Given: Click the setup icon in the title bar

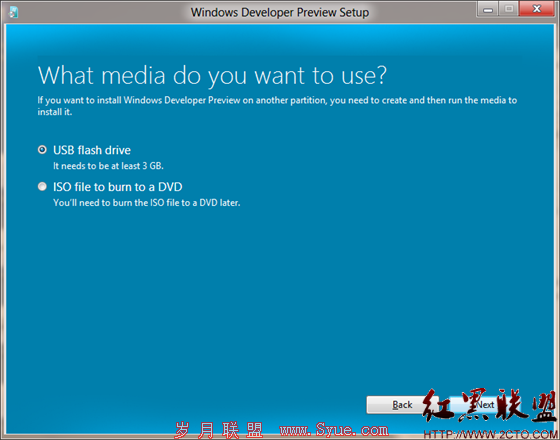Looking at the screenshot, I should click(x=13, y=12).
